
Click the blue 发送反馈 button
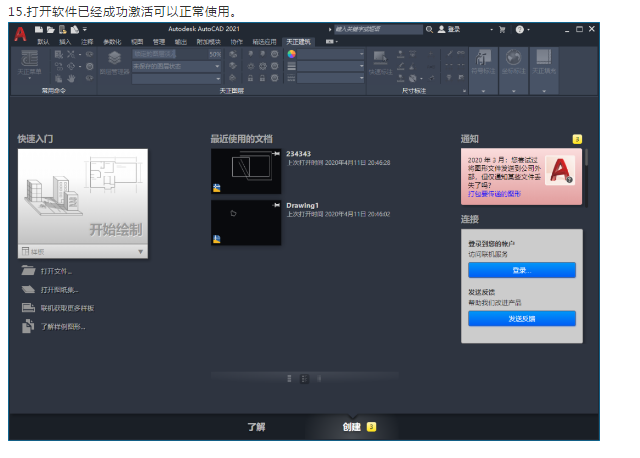pyautogui.click(x=522, y=318)
